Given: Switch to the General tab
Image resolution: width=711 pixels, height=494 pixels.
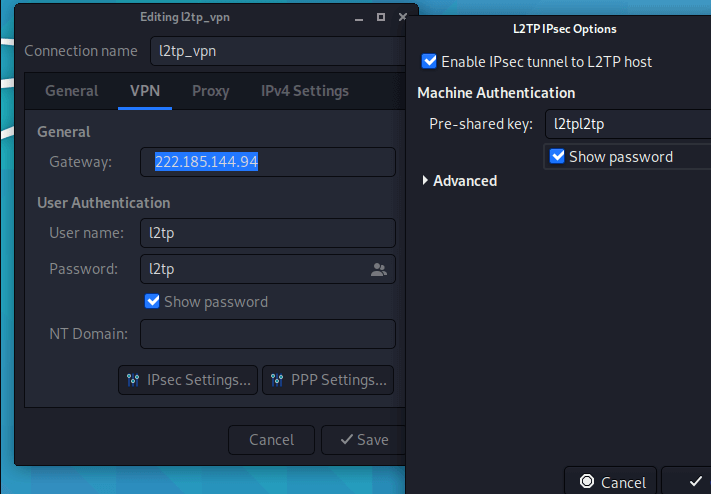Looking at the screenshot, I should click(x=72, y=91).
